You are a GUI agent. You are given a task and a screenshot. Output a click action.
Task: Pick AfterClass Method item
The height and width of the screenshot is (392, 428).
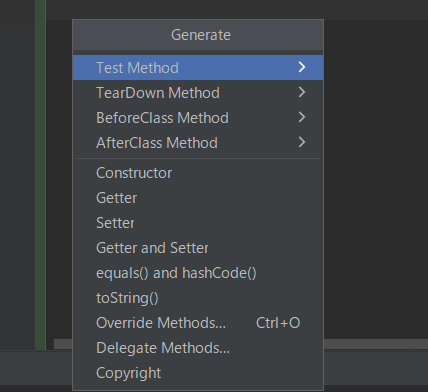(x=198, y=143)
